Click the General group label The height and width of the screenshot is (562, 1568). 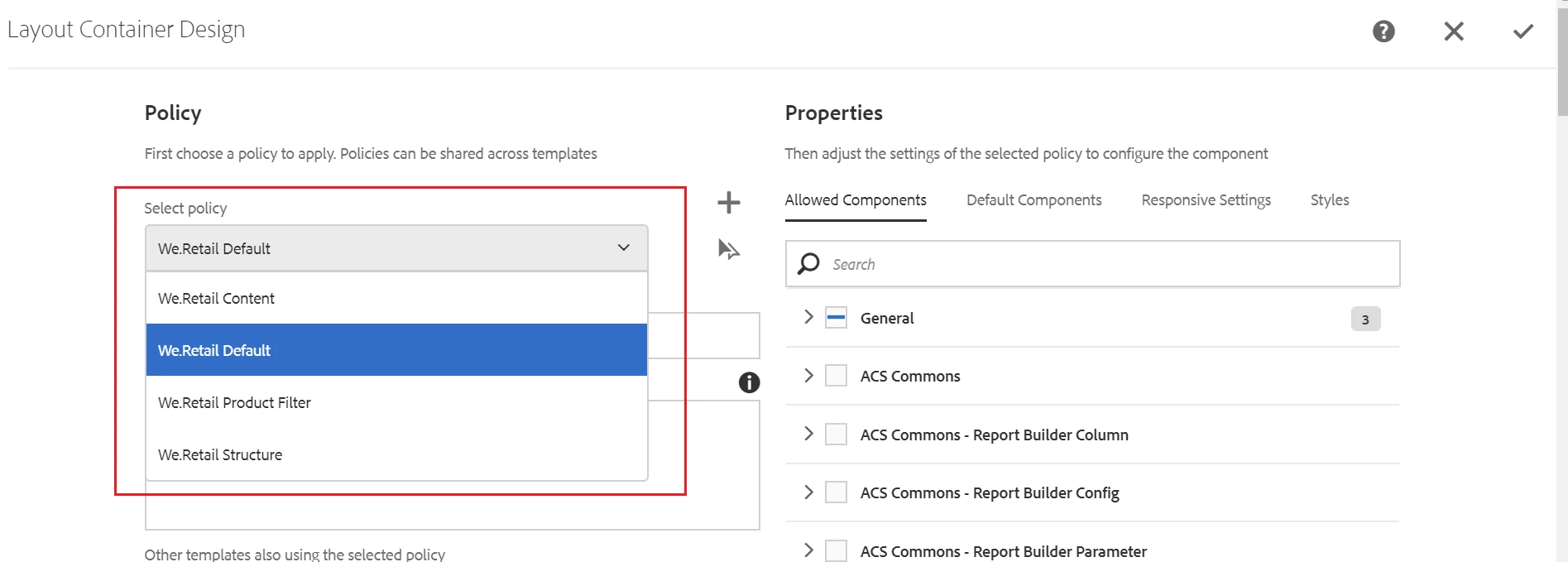(x=887, y=319)
